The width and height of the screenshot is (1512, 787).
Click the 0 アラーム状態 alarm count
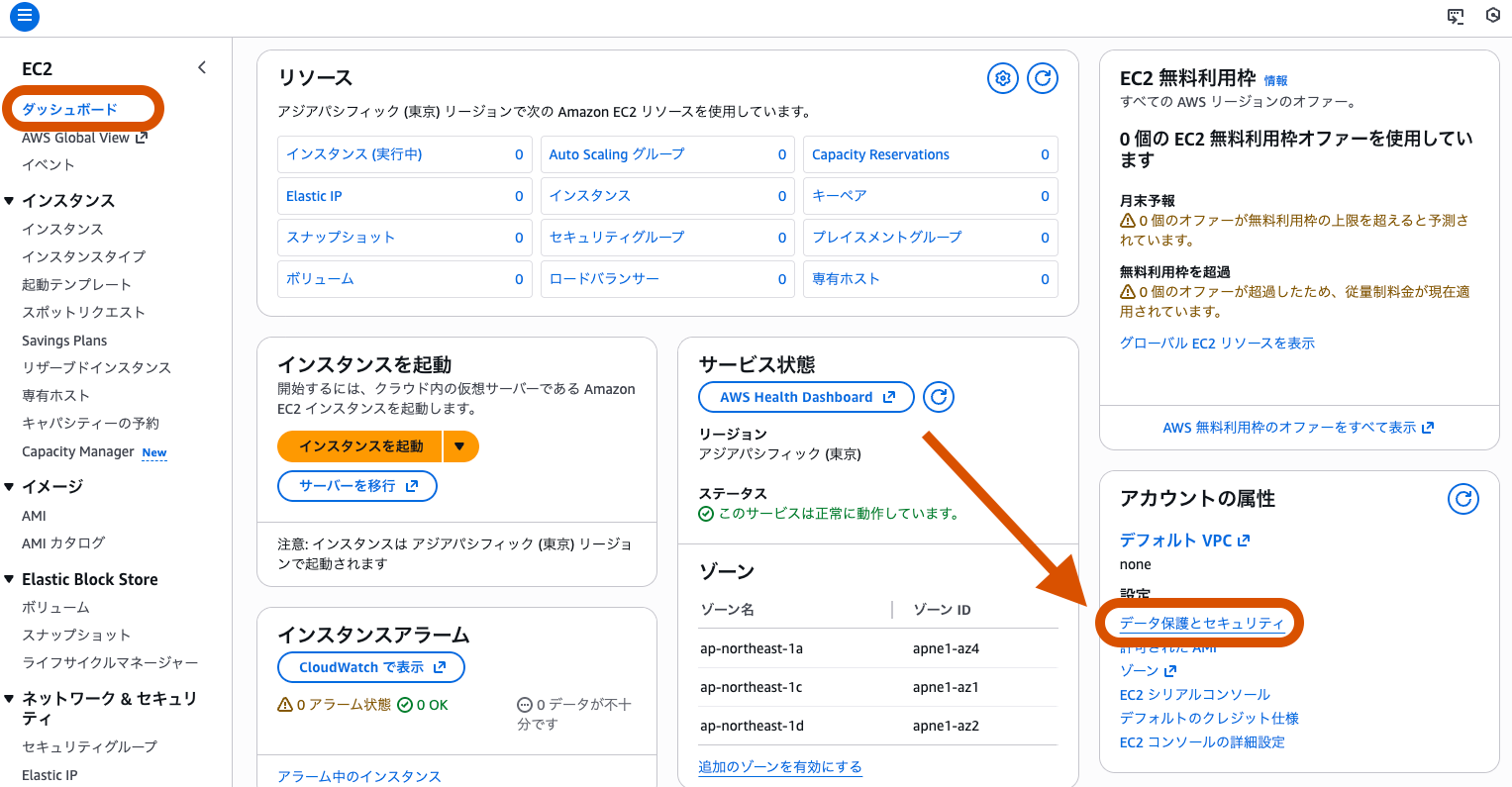click(x=335, y=706)
